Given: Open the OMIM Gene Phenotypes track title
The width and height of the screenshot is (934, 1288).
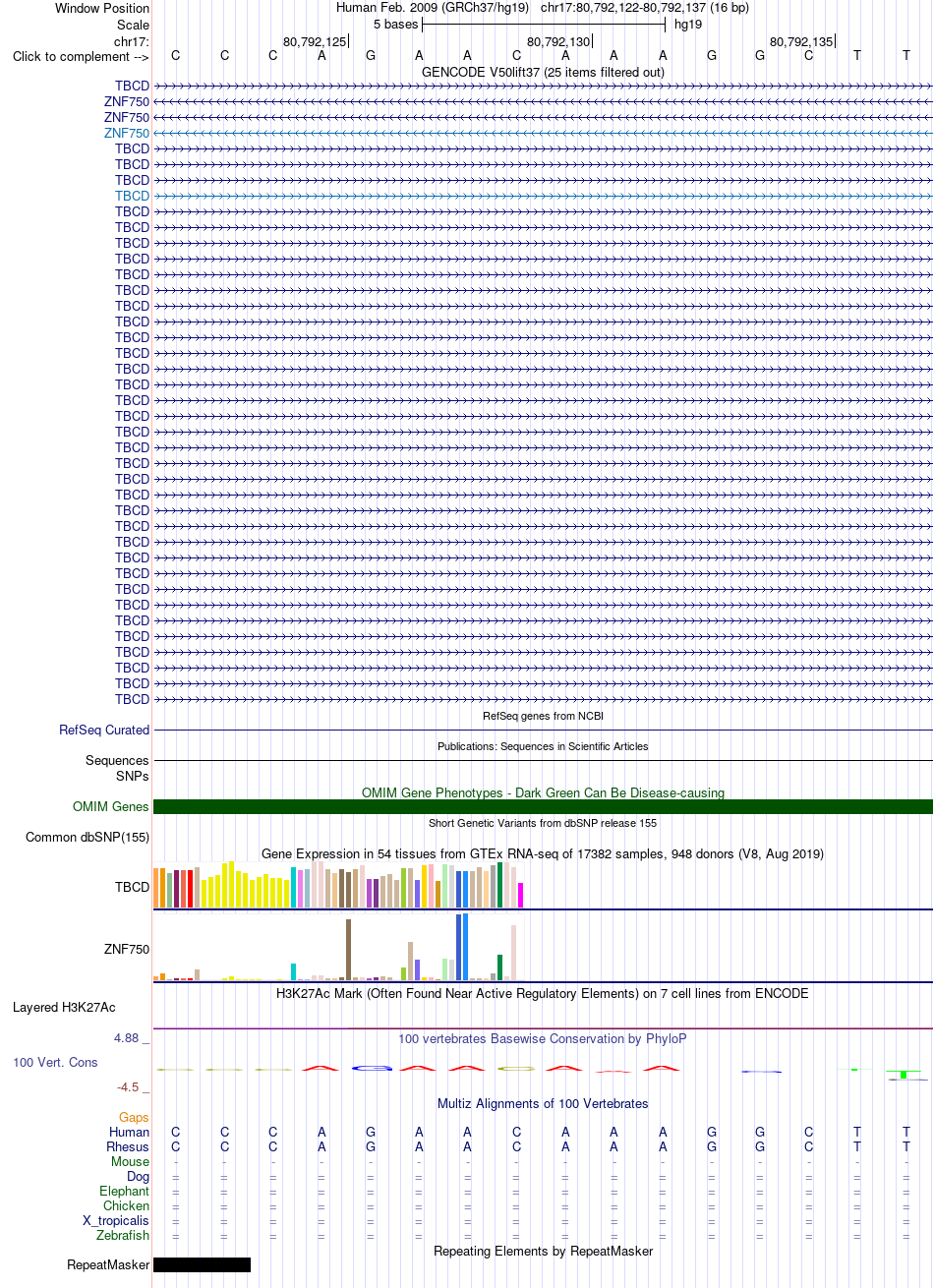Looking at the screenshot, I should point(543,791).
